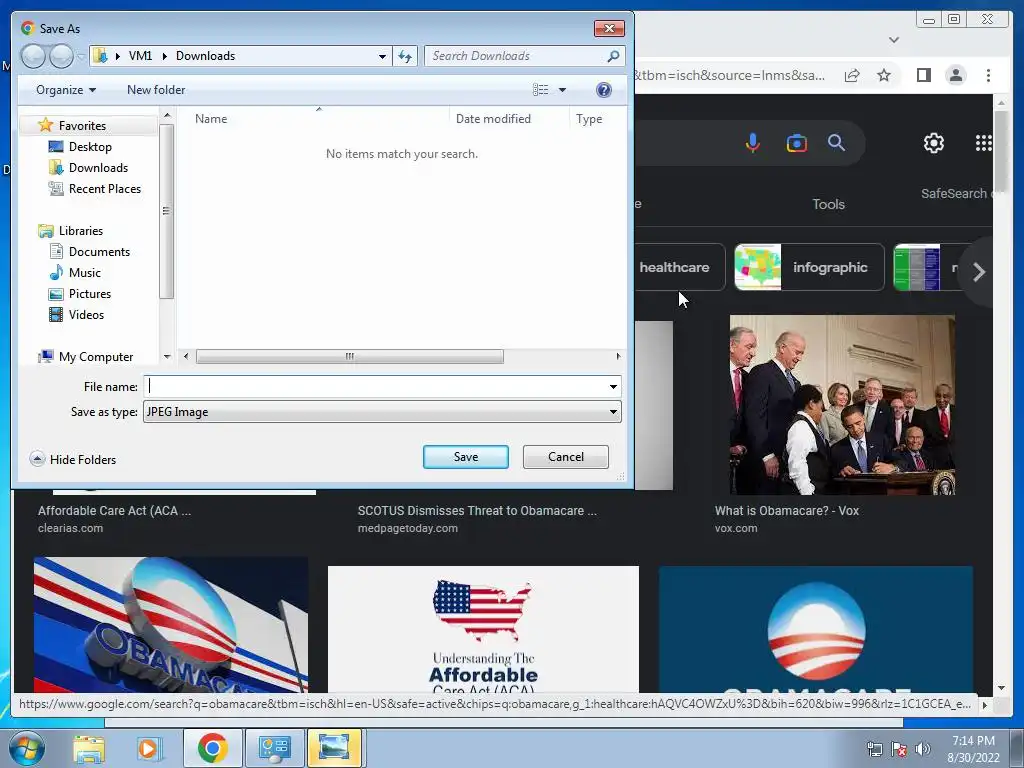Image resolution: width=1024 pixels, height=768 pixels.
Task: Change the file view layout icon
Action: pyautogui.click(x=540, y=89)
